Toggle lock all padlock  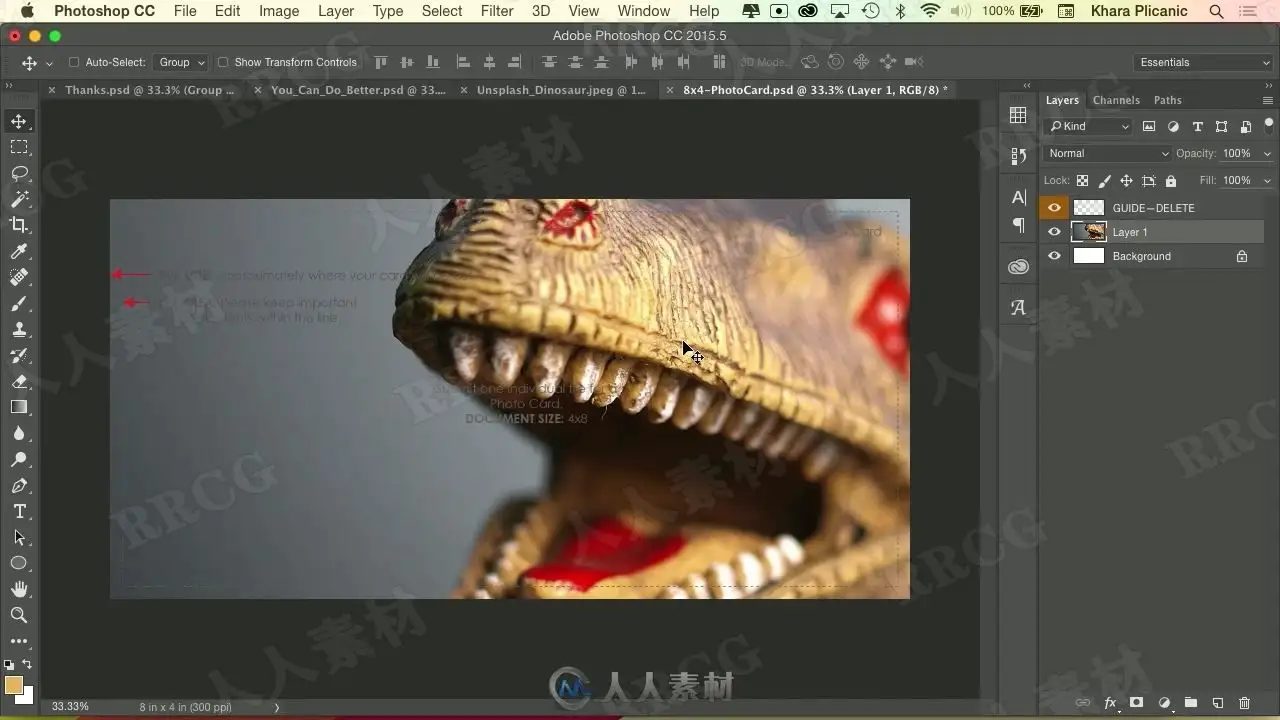(1171, 181)
